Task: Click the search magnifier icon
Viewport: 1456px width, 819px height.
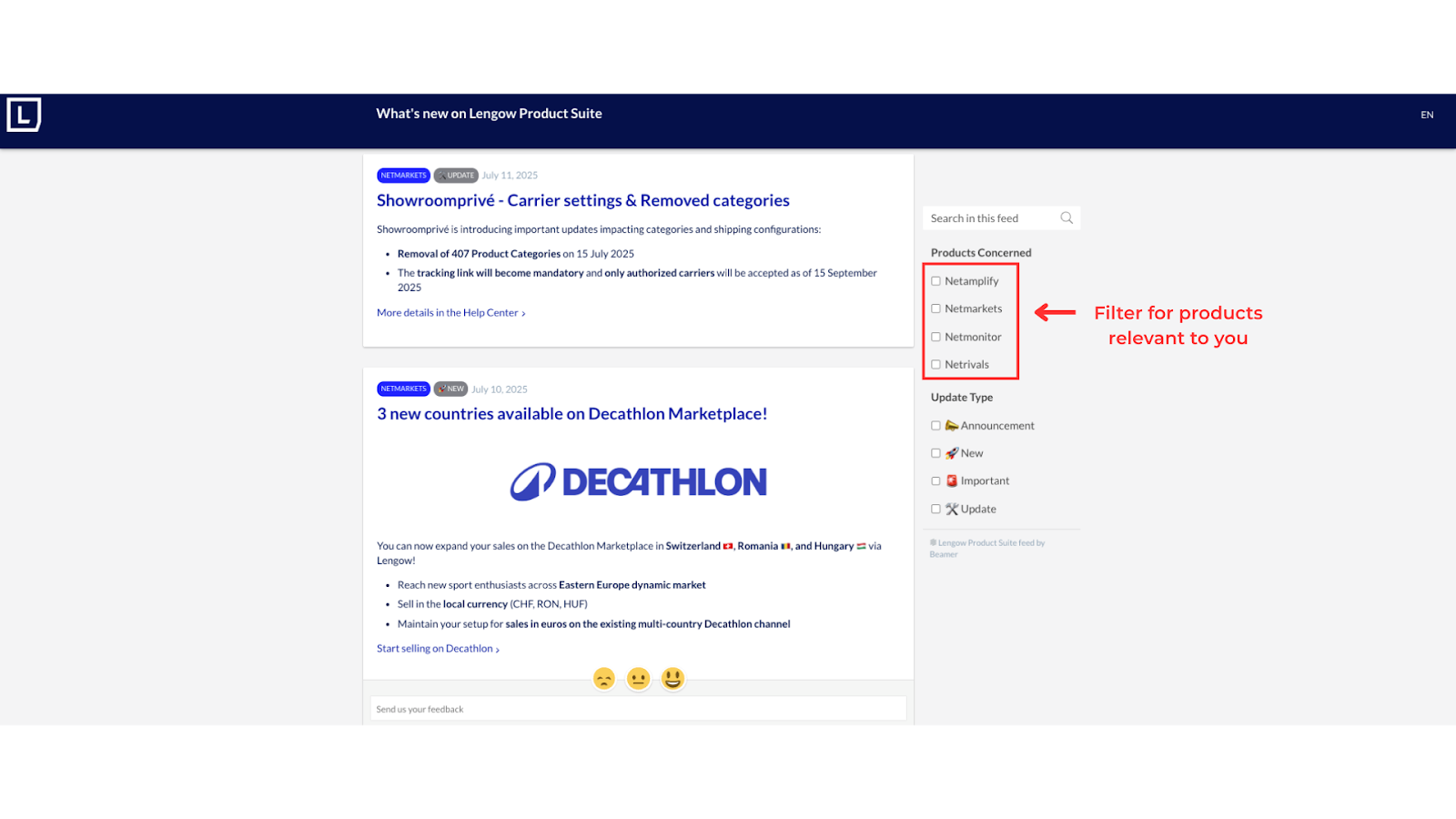Action: 1067,218
